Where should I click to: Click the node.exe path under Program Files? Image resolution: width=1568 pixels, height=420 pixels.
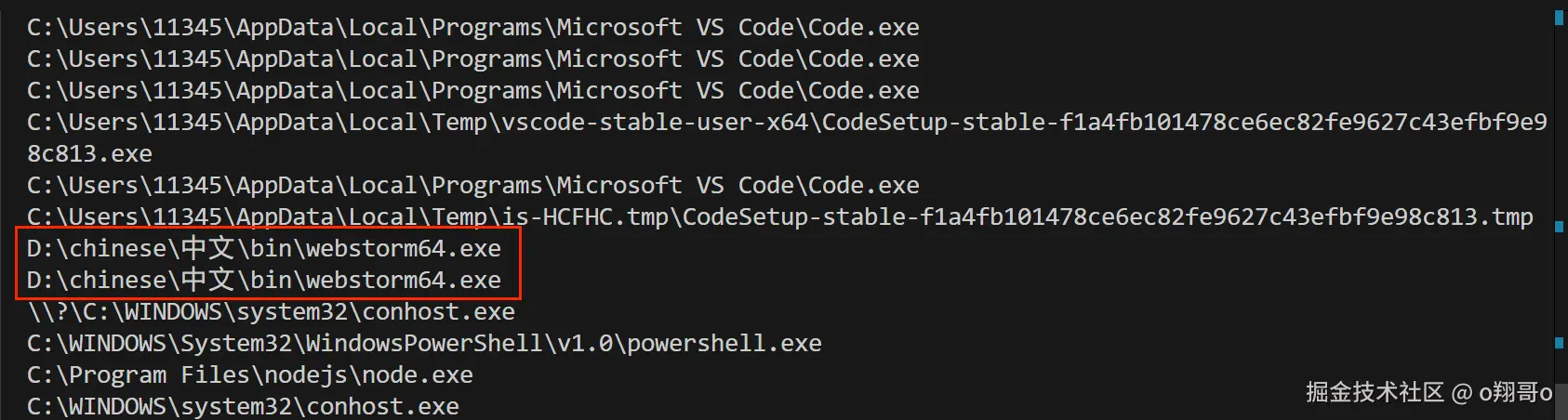[249, 375]
